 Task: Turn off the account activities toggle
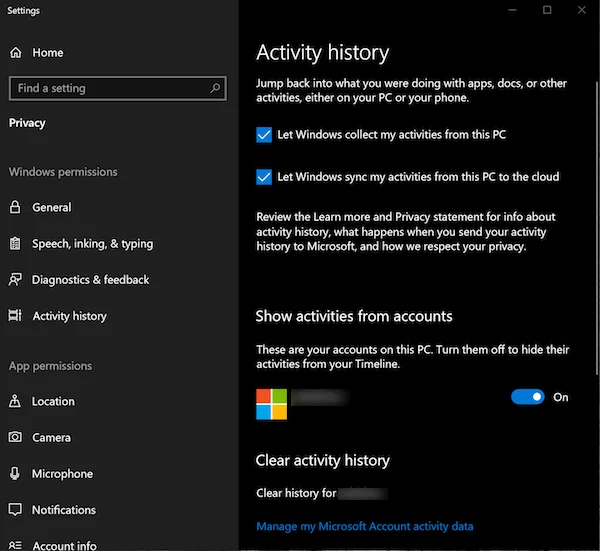click(527, 397)
